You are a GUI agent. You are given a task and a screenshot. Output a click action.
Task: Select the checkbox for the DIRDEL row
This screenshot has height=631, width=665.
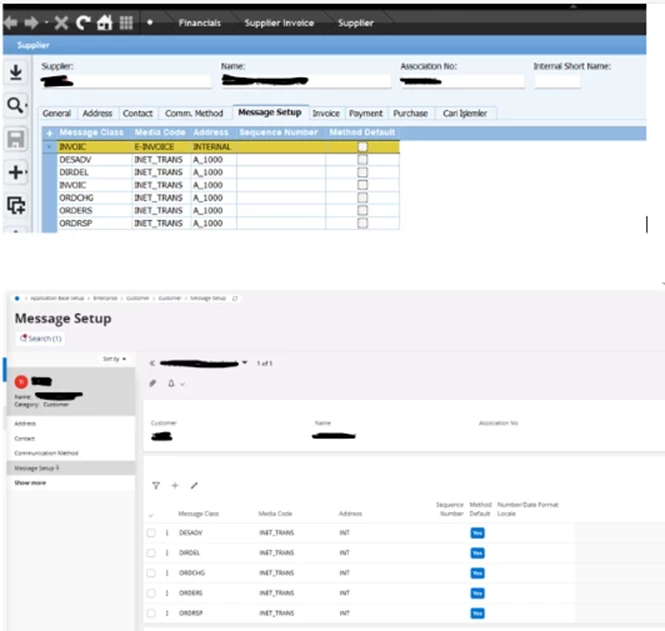151,553
